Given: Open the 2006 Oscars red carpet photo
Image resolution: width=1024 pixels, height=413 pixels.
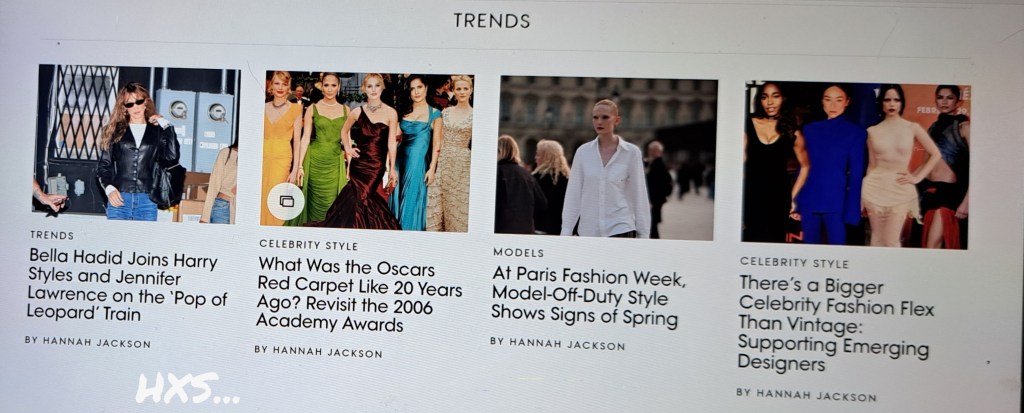Looking at the screenshot, I should 367,151.
